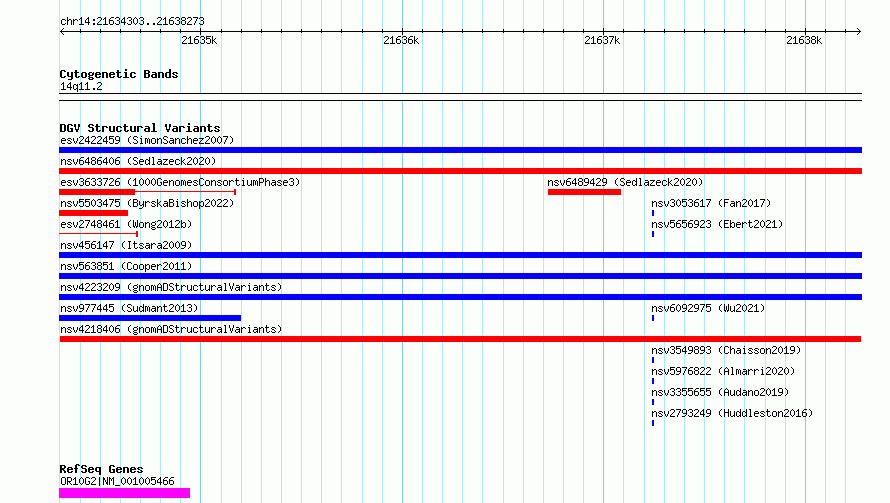Select the blue bar under nsv4223209
The image size is (890, 503).
[x=460, y=297]
